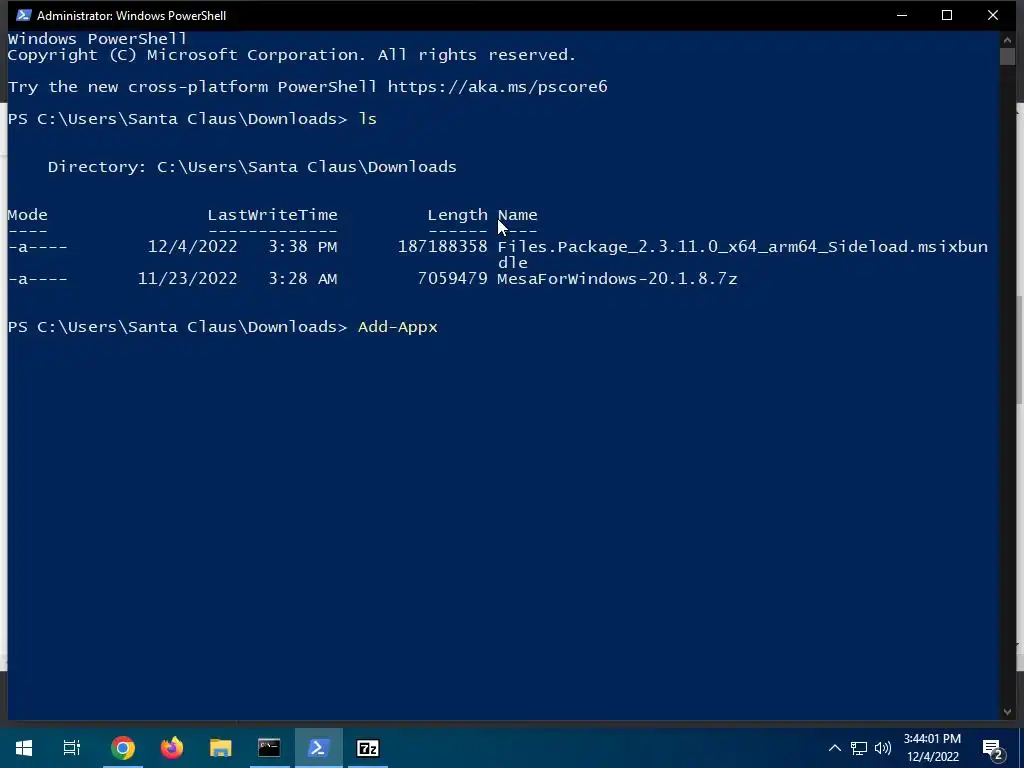
Task: Click the 11/23/2022 3:28 AM timestamp
Action: coord(238,279)
